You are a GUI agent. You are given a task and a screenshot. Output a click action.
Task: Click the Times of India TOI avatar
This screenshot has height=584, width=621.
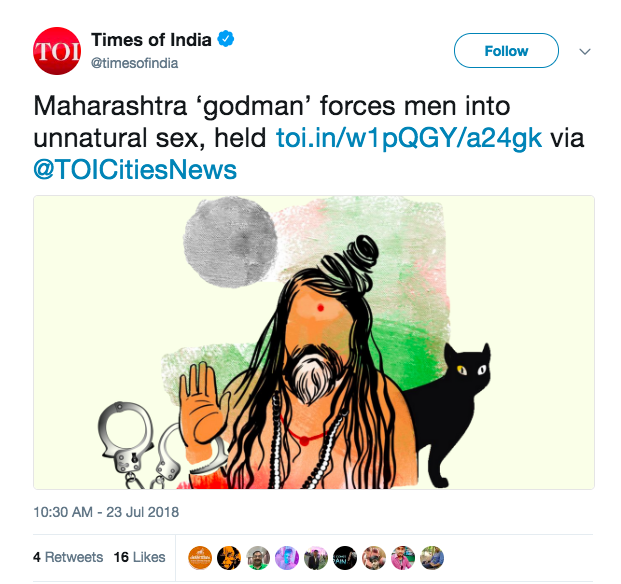(56, 51)
